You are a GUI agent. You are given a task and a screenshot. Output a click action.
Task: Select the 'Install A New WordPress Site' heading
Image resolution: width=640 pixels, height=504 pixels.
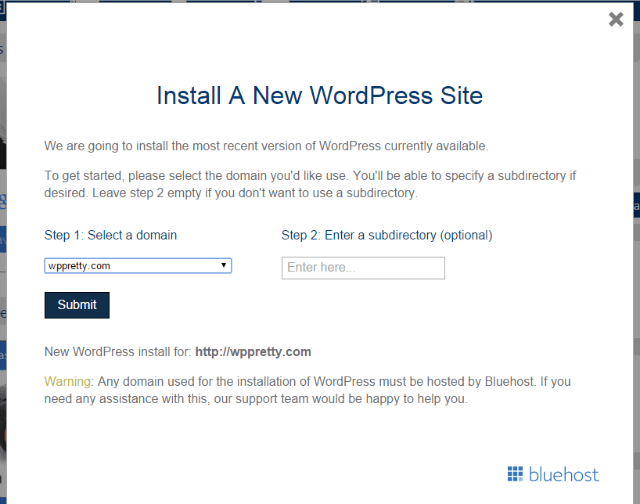point(320,96)
